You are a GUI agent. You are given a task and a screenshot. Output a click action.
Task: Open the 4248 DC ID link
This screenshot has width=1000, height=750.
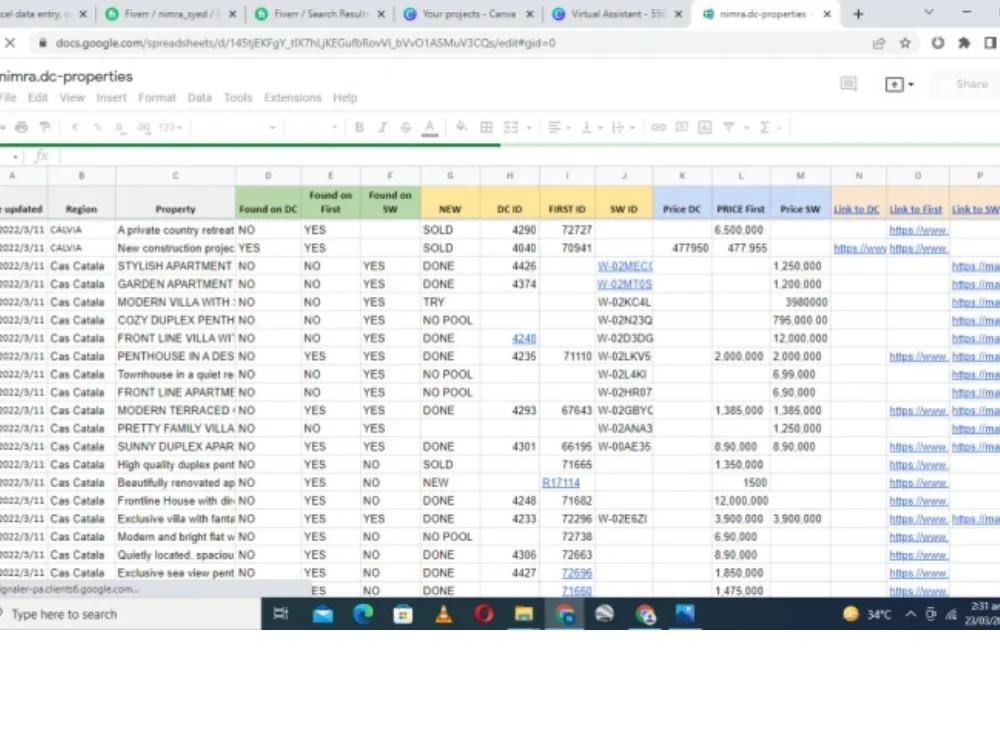(x=524, y=338)
